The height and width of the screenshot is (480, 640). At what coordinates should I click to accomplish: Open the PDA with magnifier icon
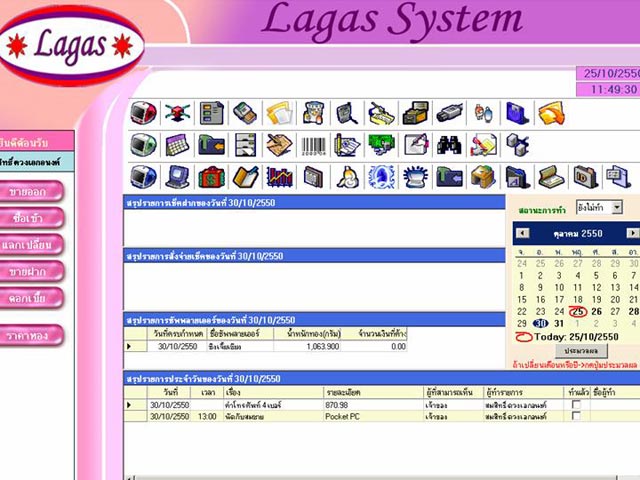tap(347, 113)
